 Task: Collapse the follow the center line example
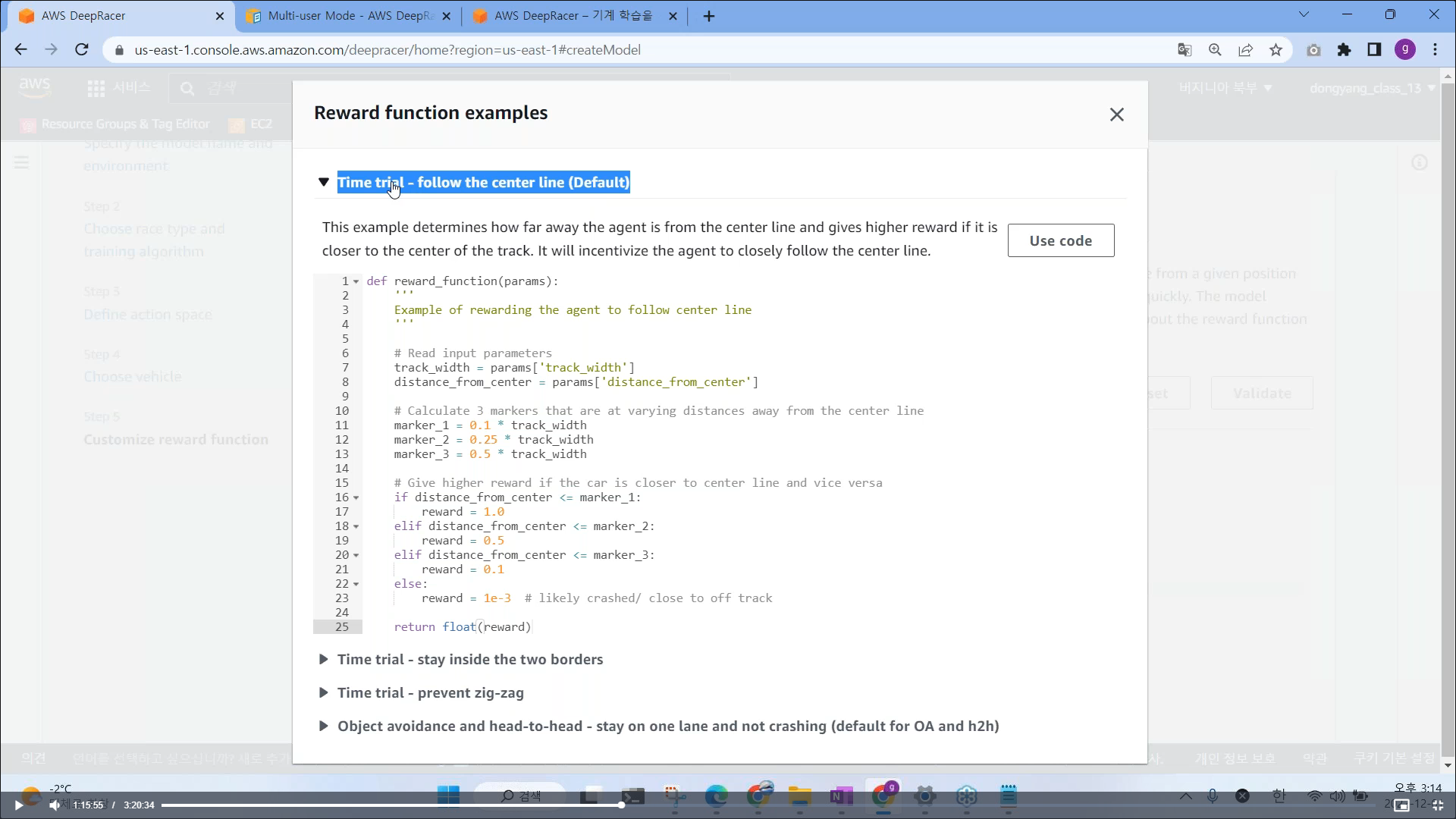(x=324, y=182)
